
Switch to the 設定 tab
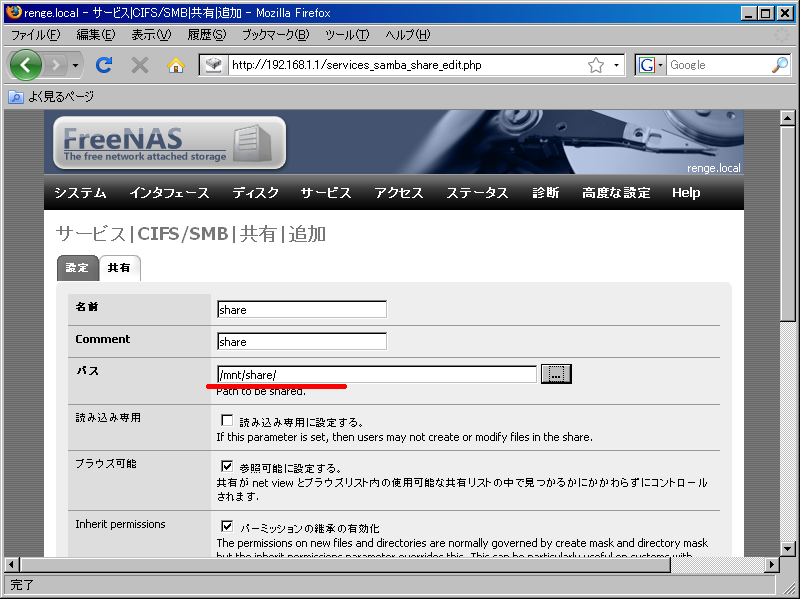(x=78, y=268)
